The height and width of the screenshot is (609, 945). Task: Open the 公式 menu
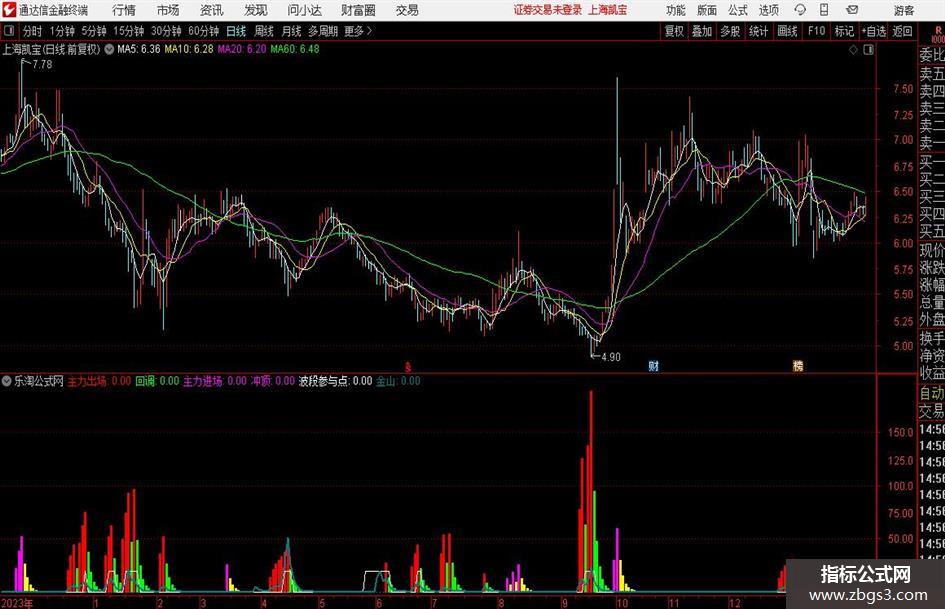(x=738, y=10)
